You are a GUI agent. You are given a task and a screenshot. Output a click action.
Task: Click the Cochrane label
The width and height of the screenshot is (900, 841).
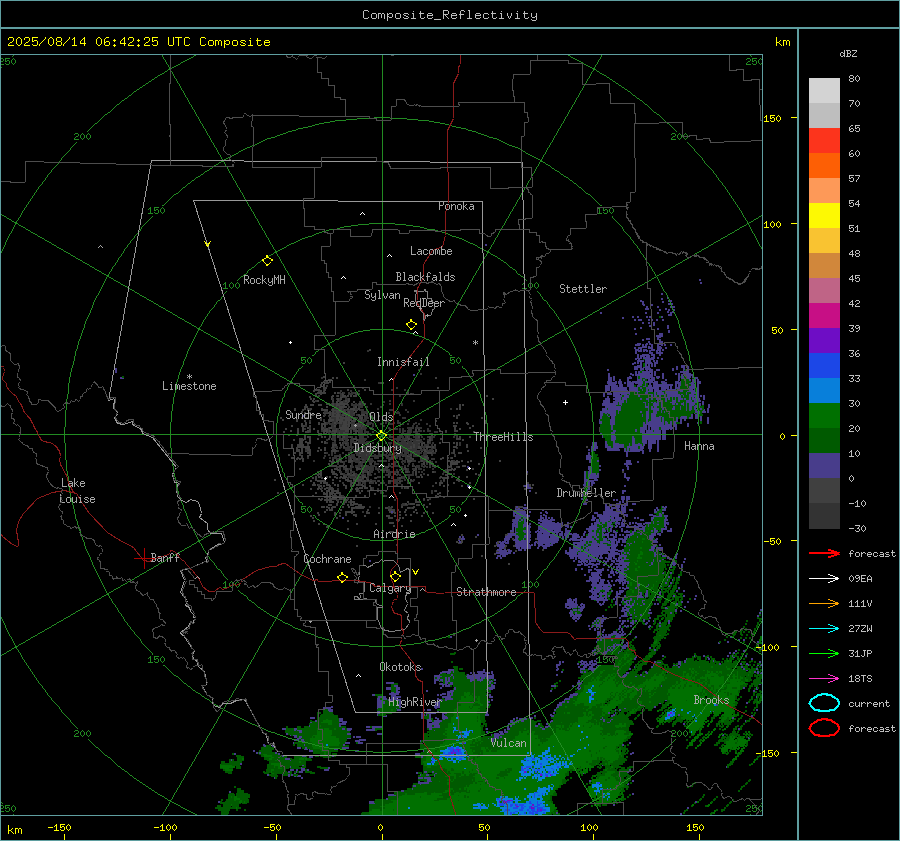pyautogui.click(x=327, y=559)
